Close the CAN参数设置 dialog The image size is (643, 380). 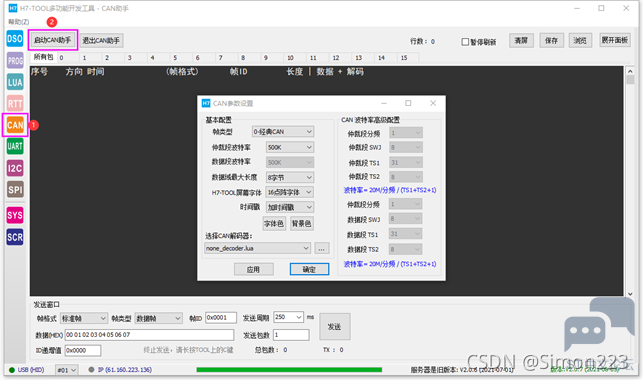[433, 103]
